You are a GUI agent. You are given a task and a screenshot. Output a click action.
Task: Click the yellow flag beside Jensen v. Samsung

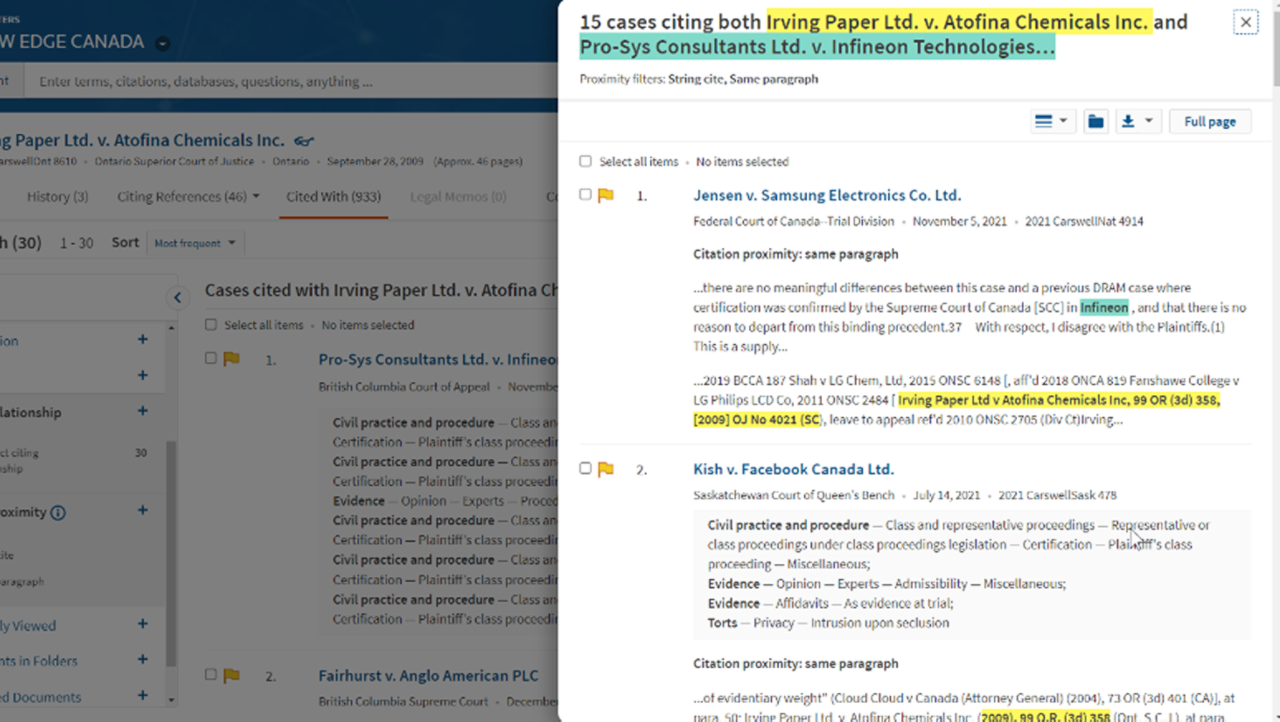click(x=606, y=196)
